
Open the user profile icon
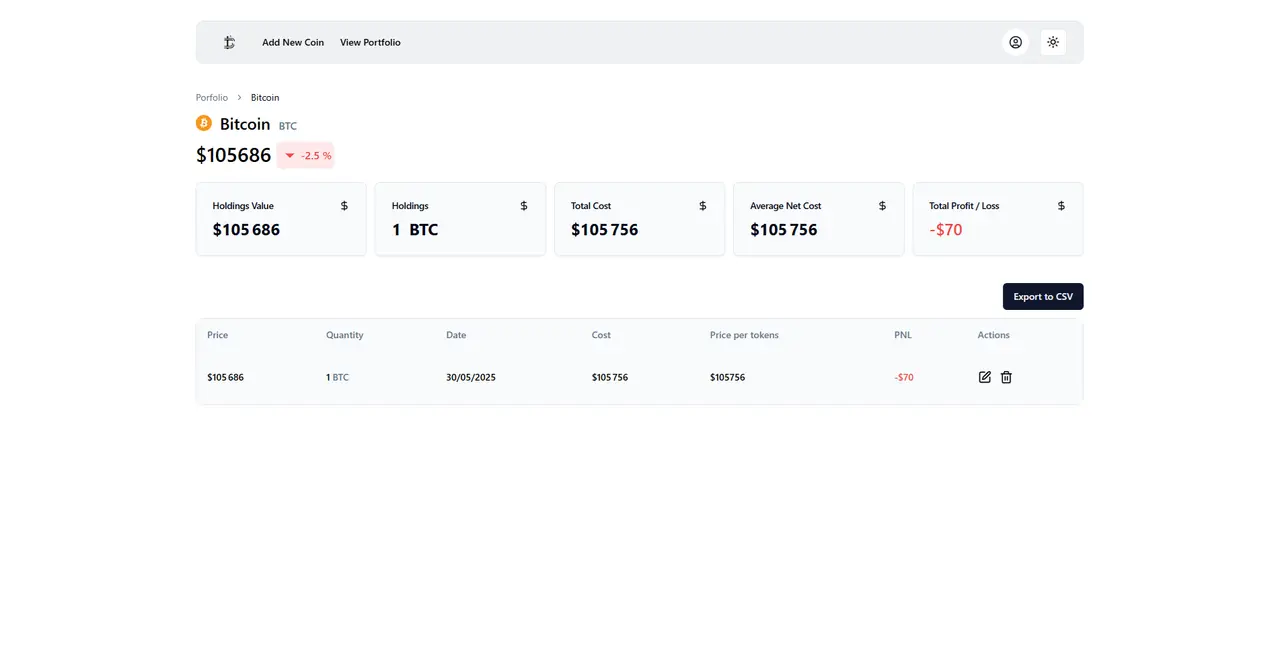(x=1015, y=42)
